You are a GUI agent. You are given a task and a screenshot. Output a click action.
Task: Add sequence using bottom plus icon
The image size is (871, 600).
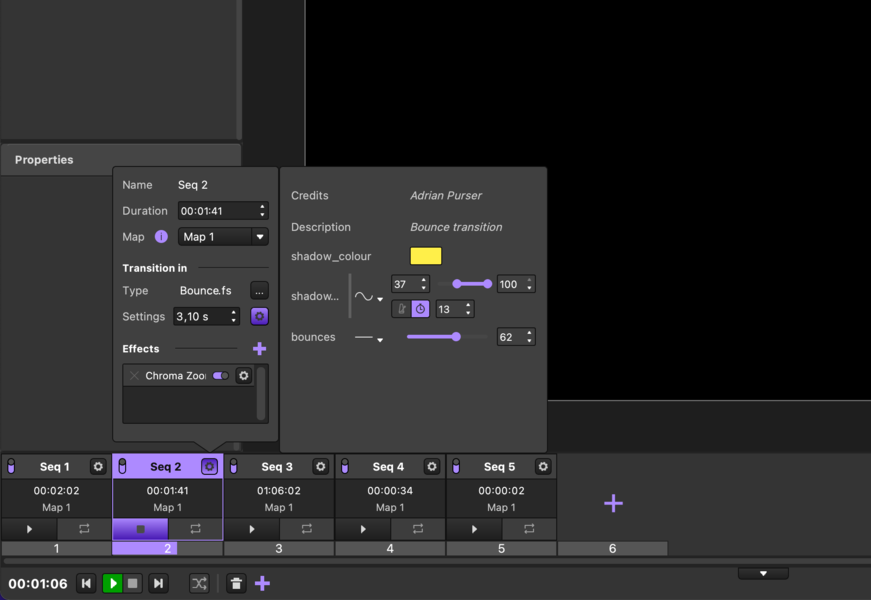tap(262, 583)
